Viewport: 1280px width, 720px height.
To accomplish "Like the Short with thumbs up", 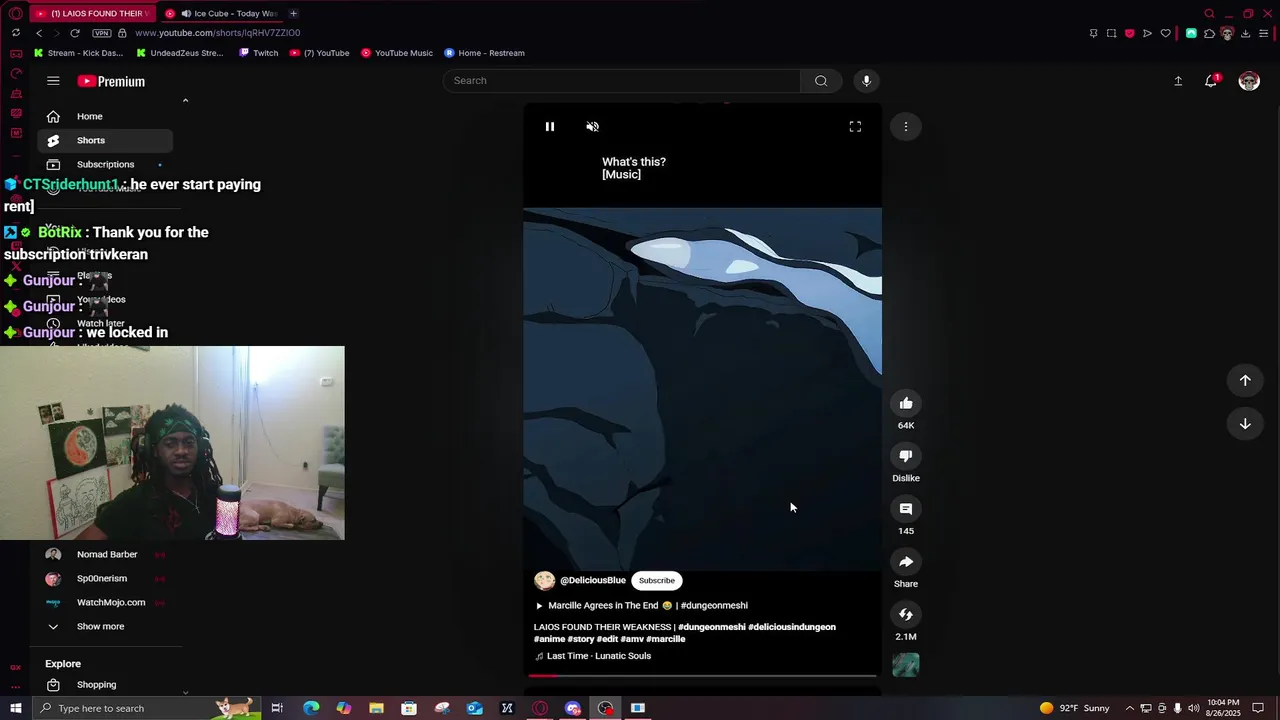I will click(906, 403).
